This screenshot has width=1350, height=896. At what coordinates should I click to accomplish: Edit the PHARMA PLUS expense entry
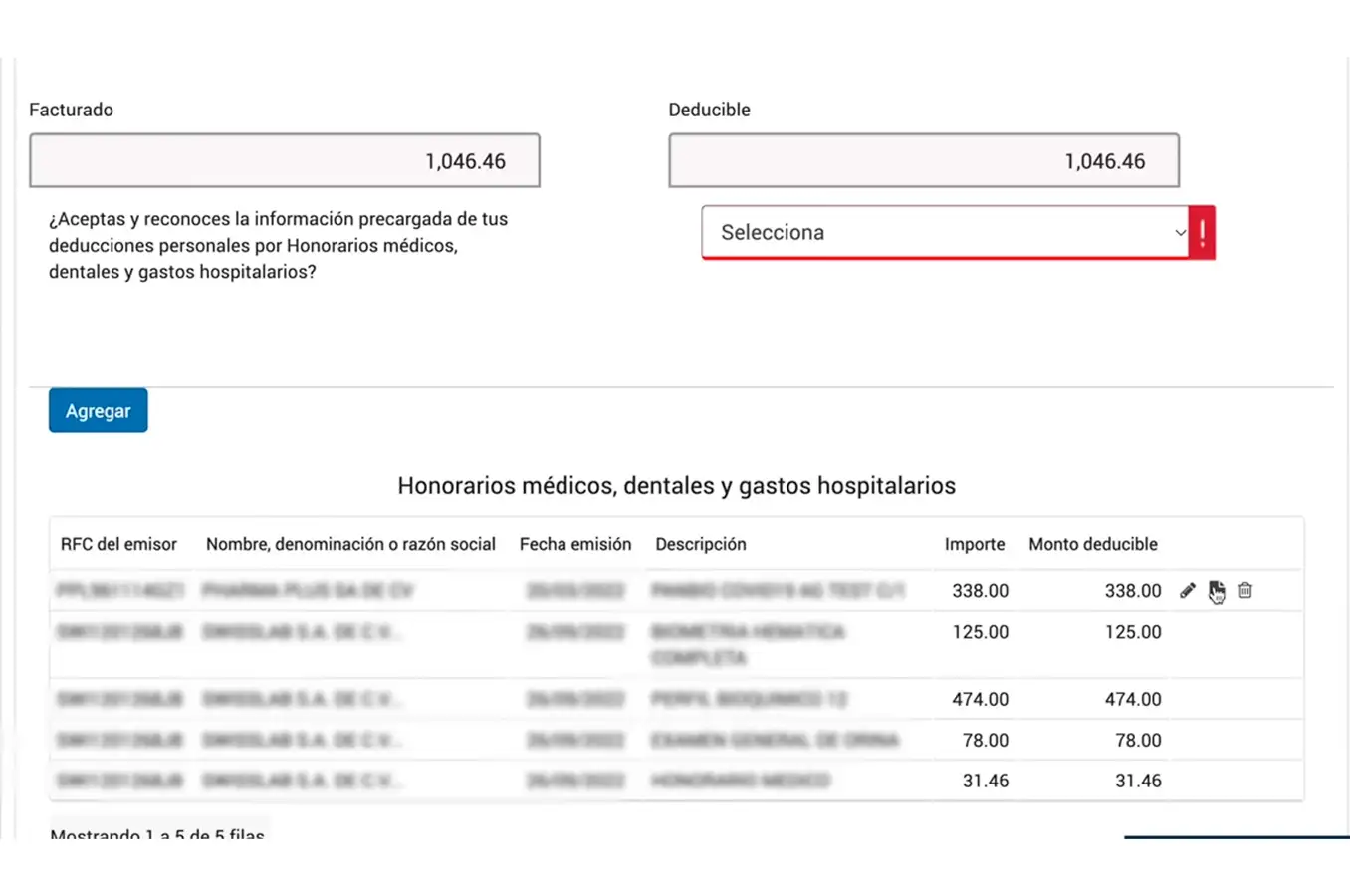(x=1187, y=590)
